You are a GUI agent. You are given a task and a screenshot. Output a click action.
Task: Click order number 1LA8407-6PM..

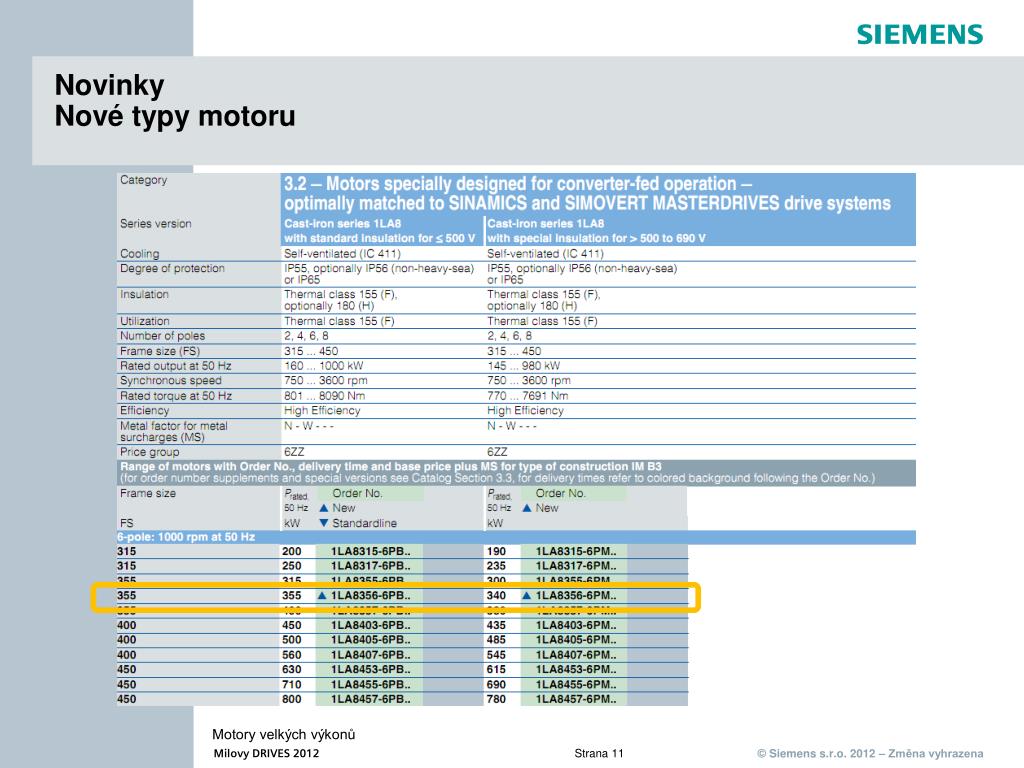pyautogui.click(x=576, y=655)
